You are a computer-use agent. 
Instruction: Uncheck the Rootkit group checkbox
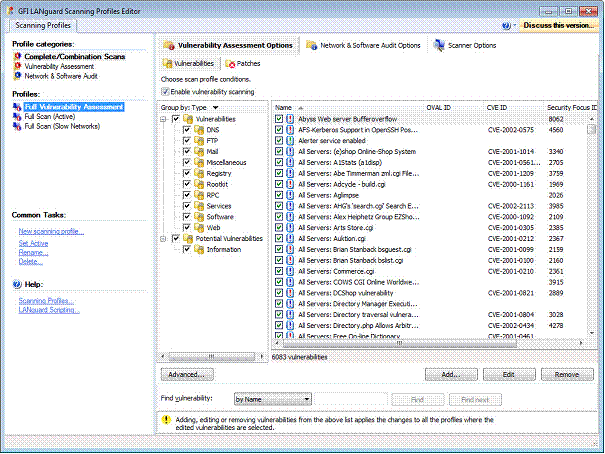(x=187, y=184)
